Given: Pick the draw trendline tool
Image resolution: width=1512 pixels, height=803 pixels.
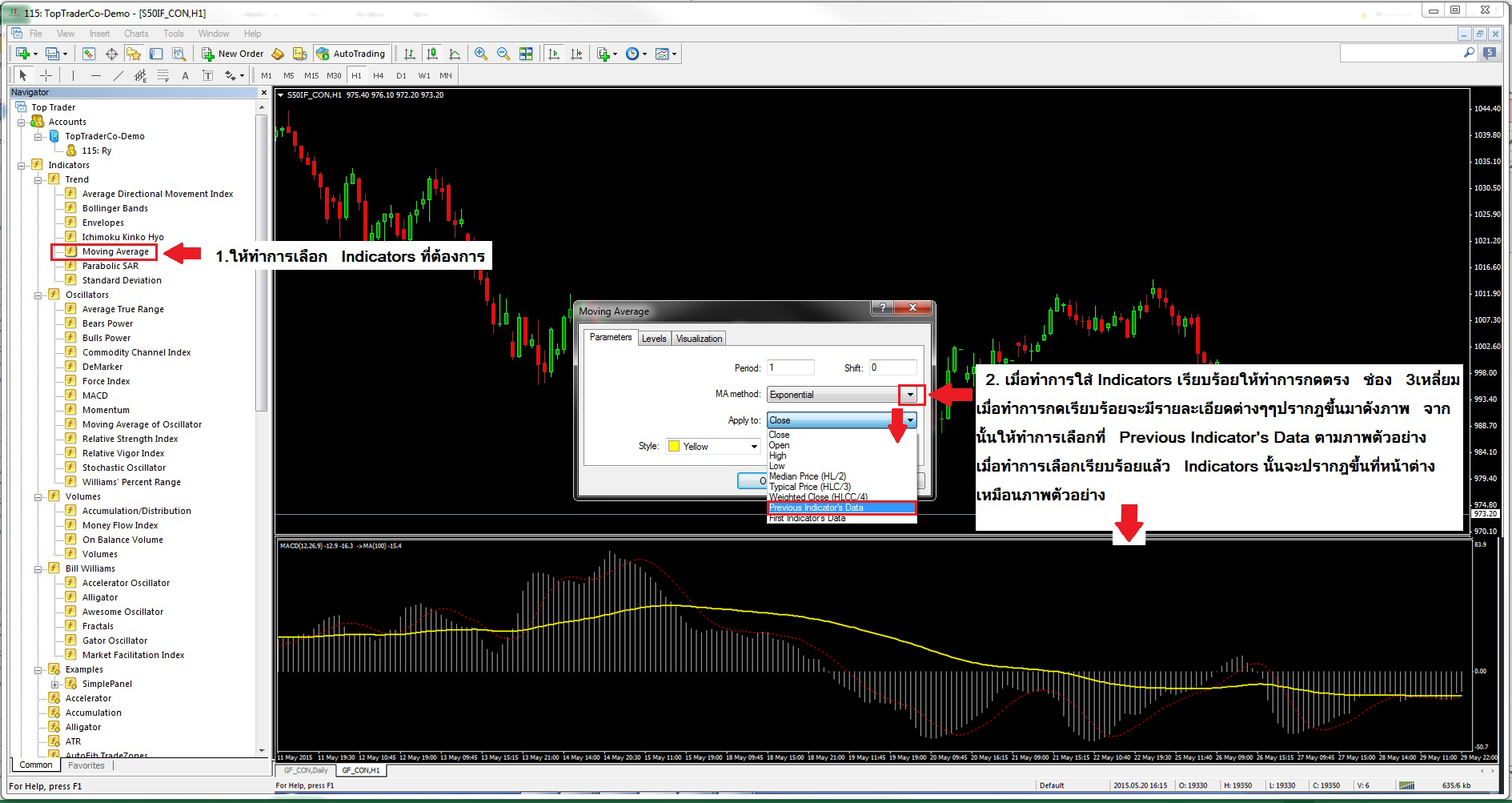Looking at the screenshot, I should [x=118, y=75].
